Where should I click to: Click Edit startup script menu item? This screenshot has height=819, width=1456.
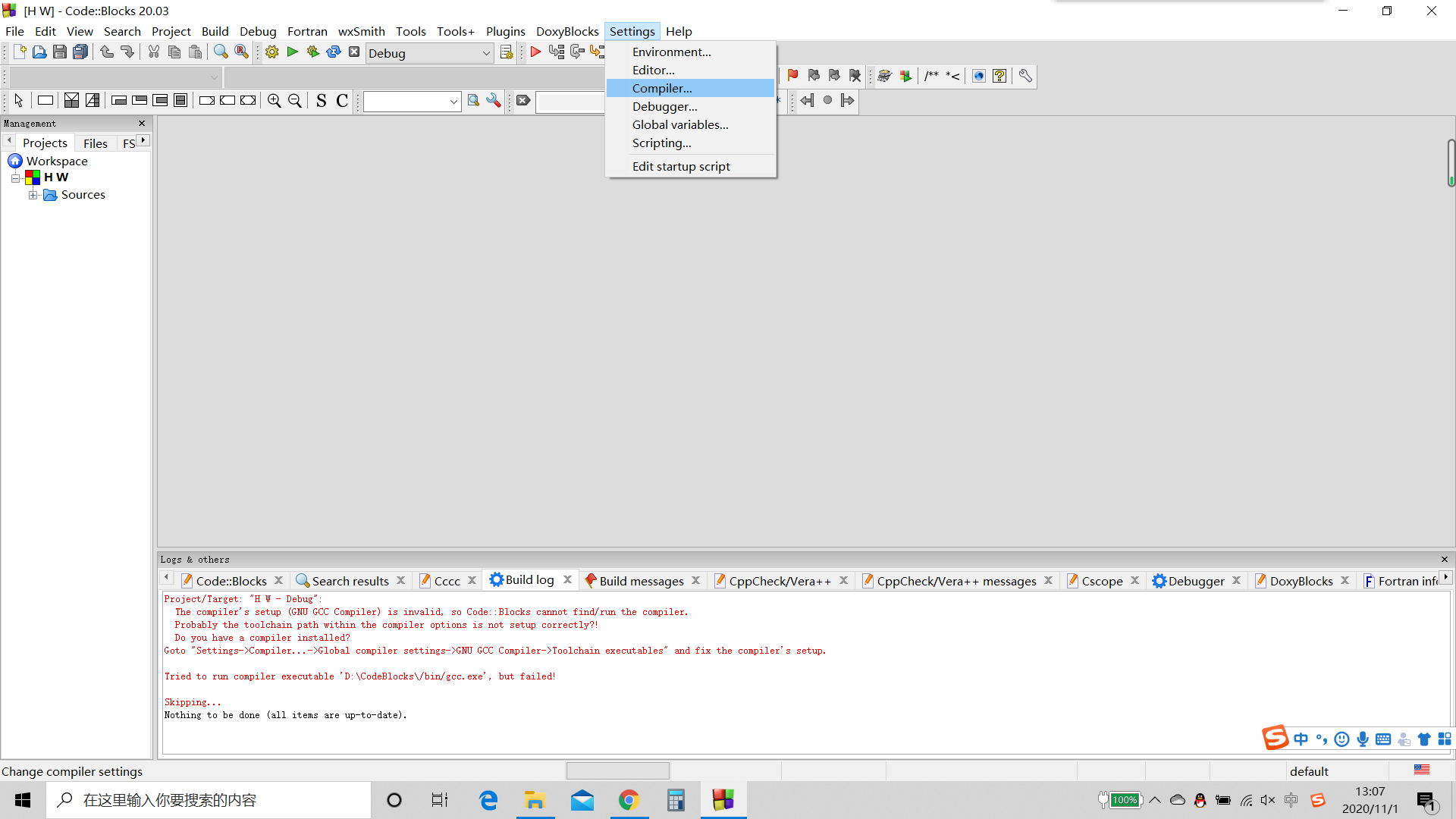(x=691, y=166)
